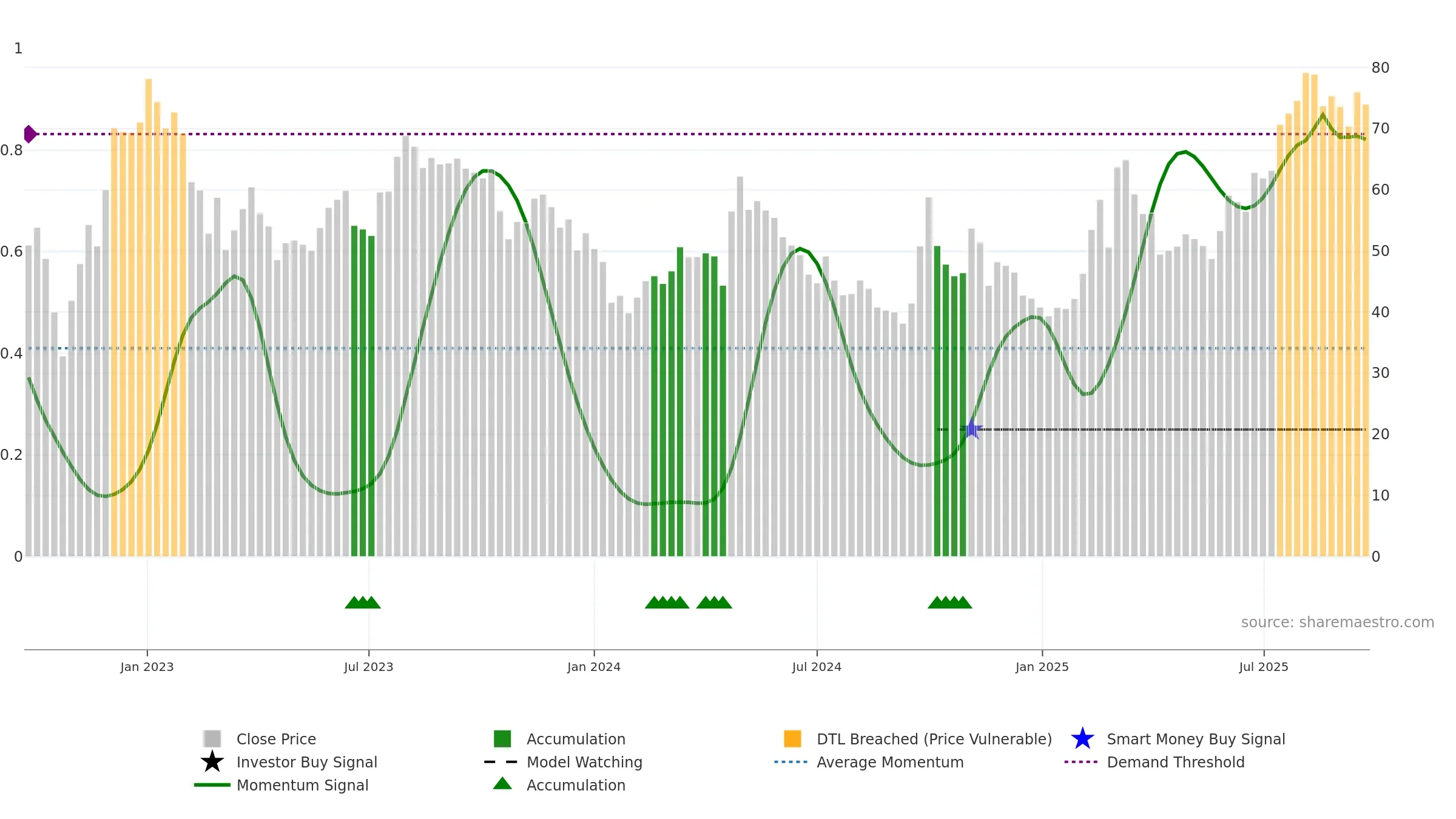1456x819 pixels.
Task: Select the Jul 2023 accumulation triangles cluster
Action: click(363, 602)
